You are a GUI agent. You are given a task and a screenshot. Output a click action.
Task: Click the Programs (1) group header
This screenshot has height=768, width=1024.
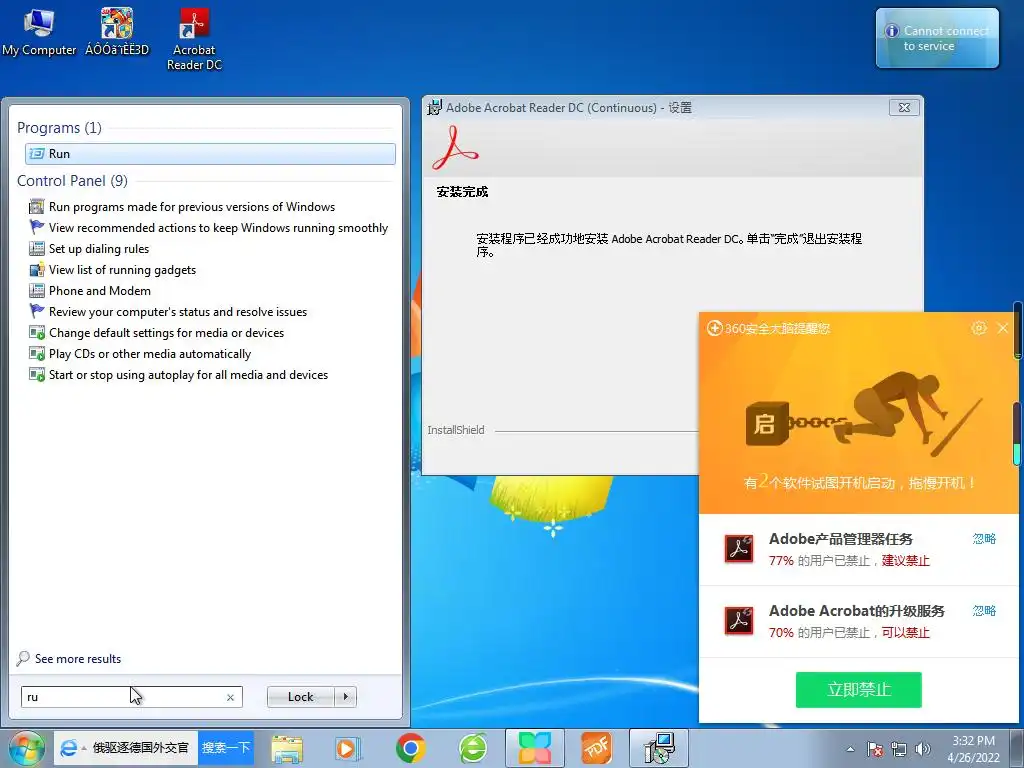point(59,127)
